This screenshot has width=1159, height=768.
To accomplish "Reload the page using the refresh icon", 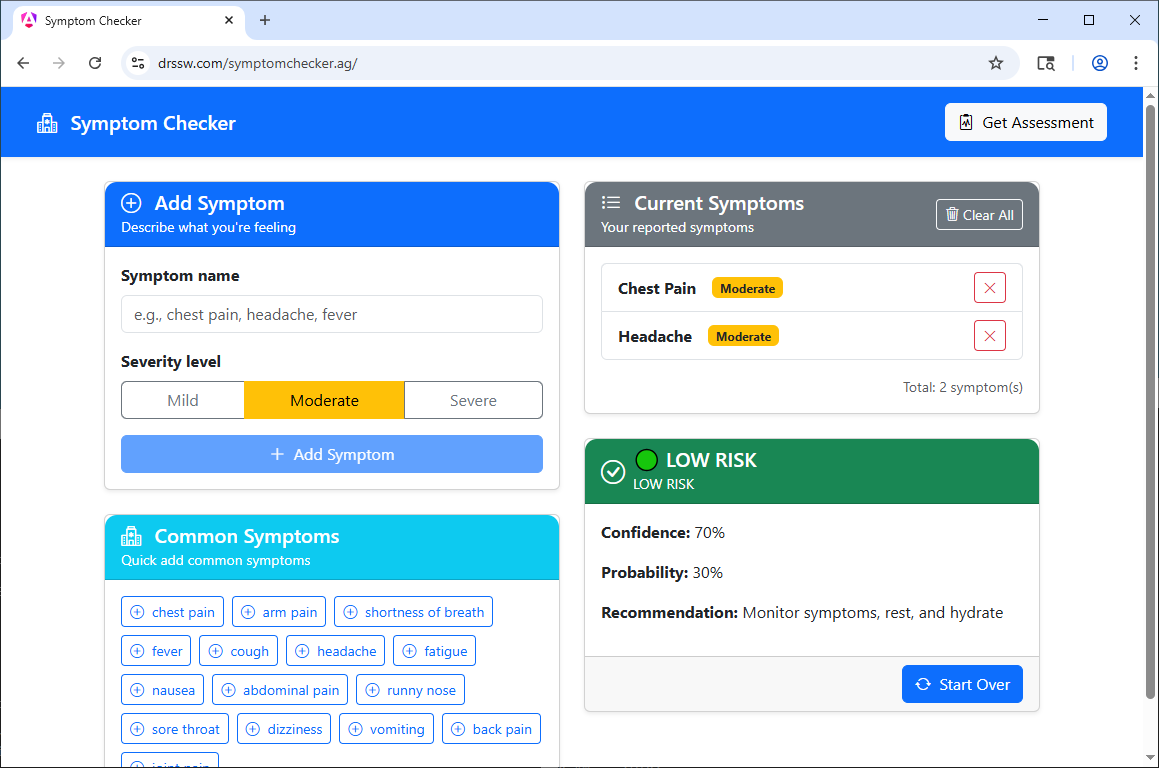I will [95, 63].
